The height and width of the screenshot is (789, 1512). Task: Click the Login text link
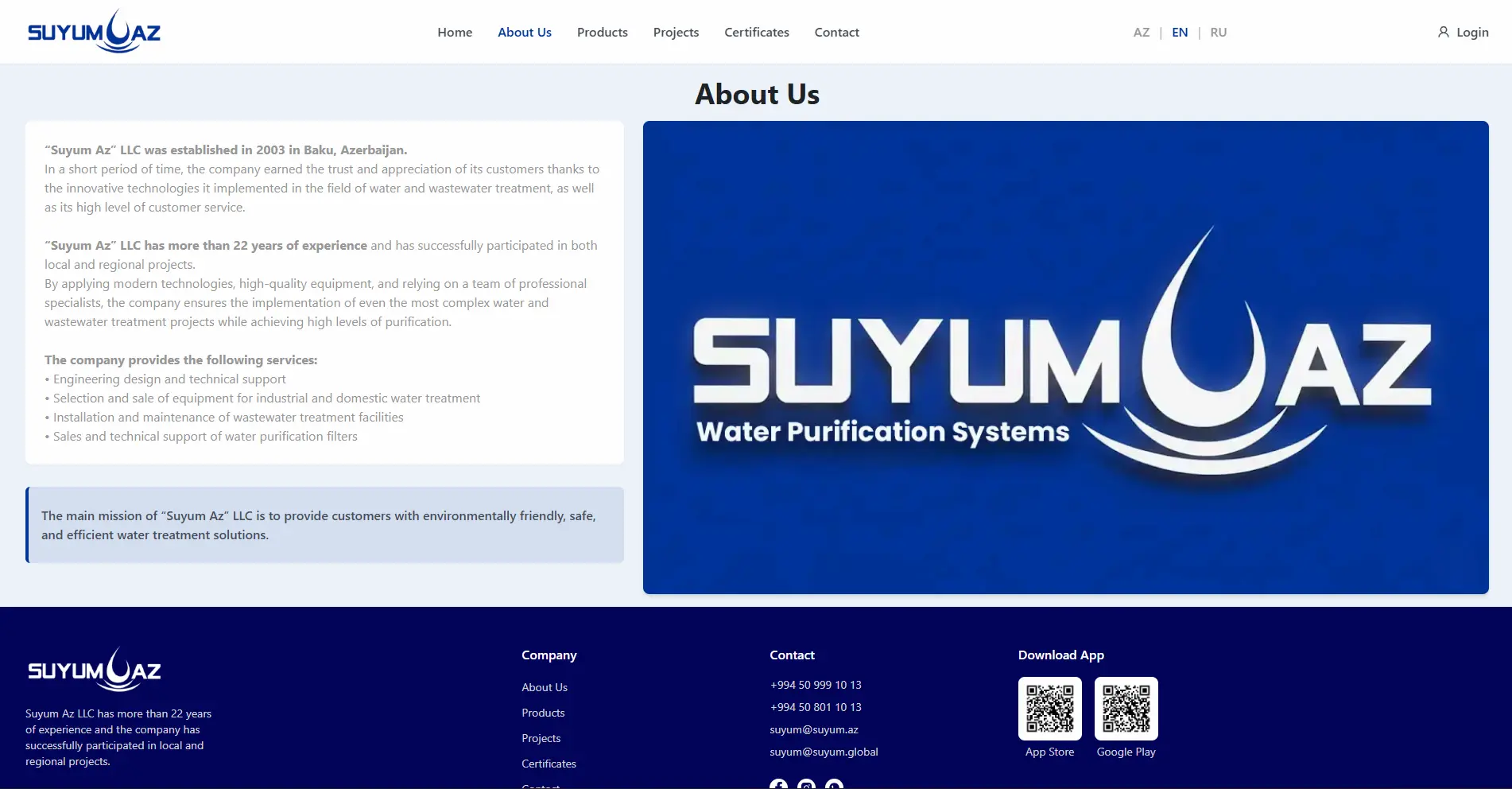pos(1472,33)
